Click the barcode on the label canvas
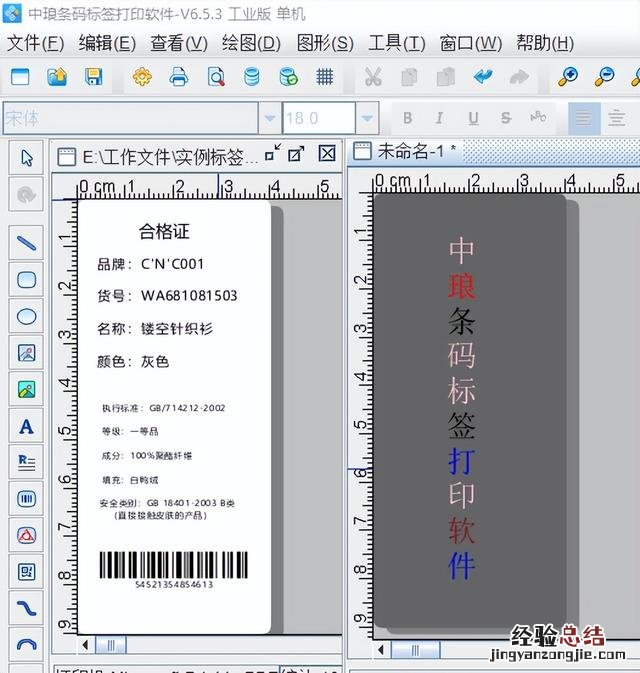 tap(173, 565)
